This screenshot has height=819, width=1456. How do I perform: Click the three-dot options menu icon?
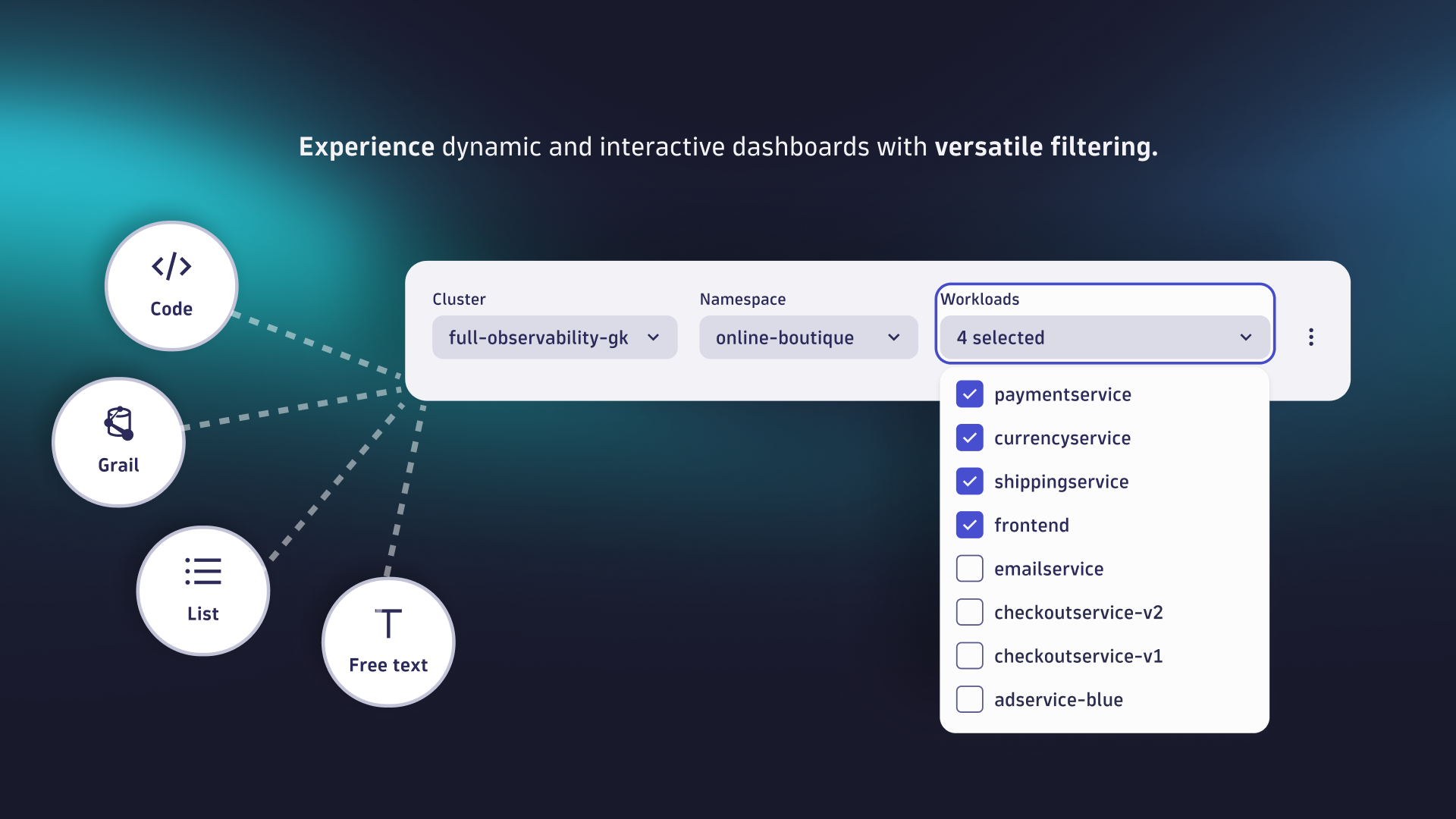(x=1311, y=337)
